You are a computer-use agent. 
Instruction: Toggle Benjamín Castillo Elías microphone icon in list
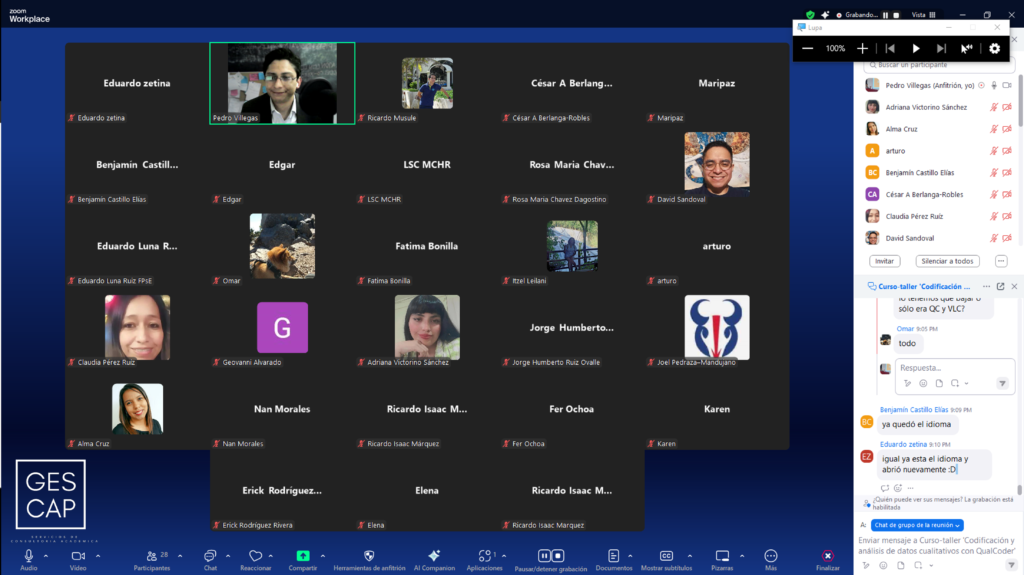[x=993, y=172]
